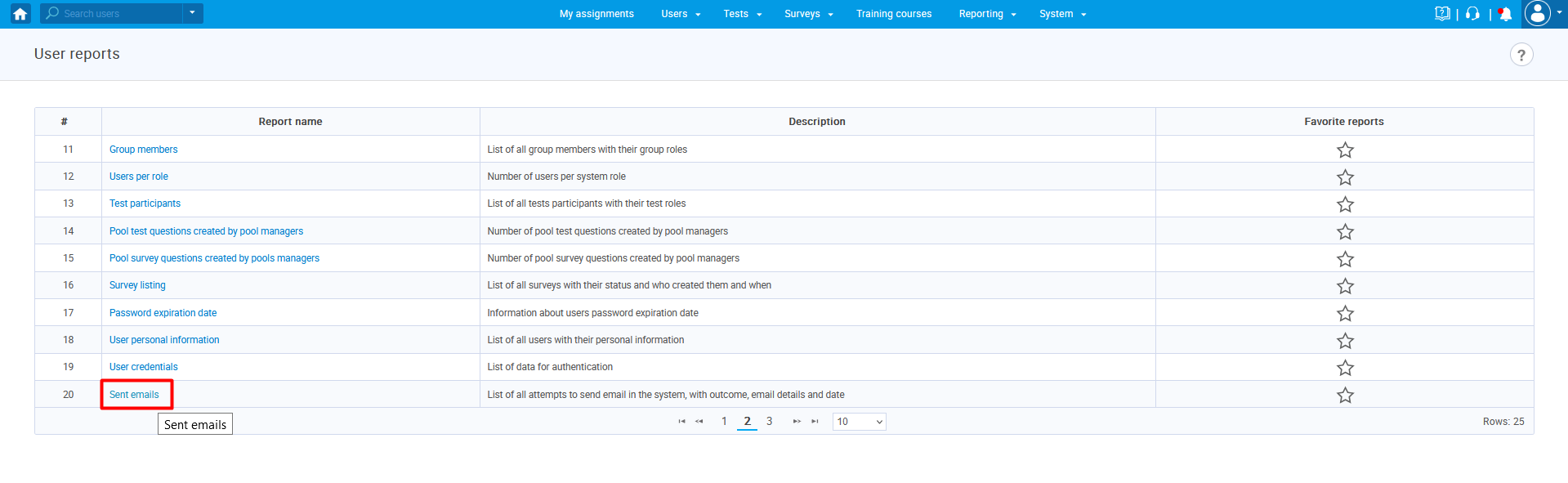Open the notifications bell icon
Viewport: 1568px width, 483px height.
coord(1505,14)
